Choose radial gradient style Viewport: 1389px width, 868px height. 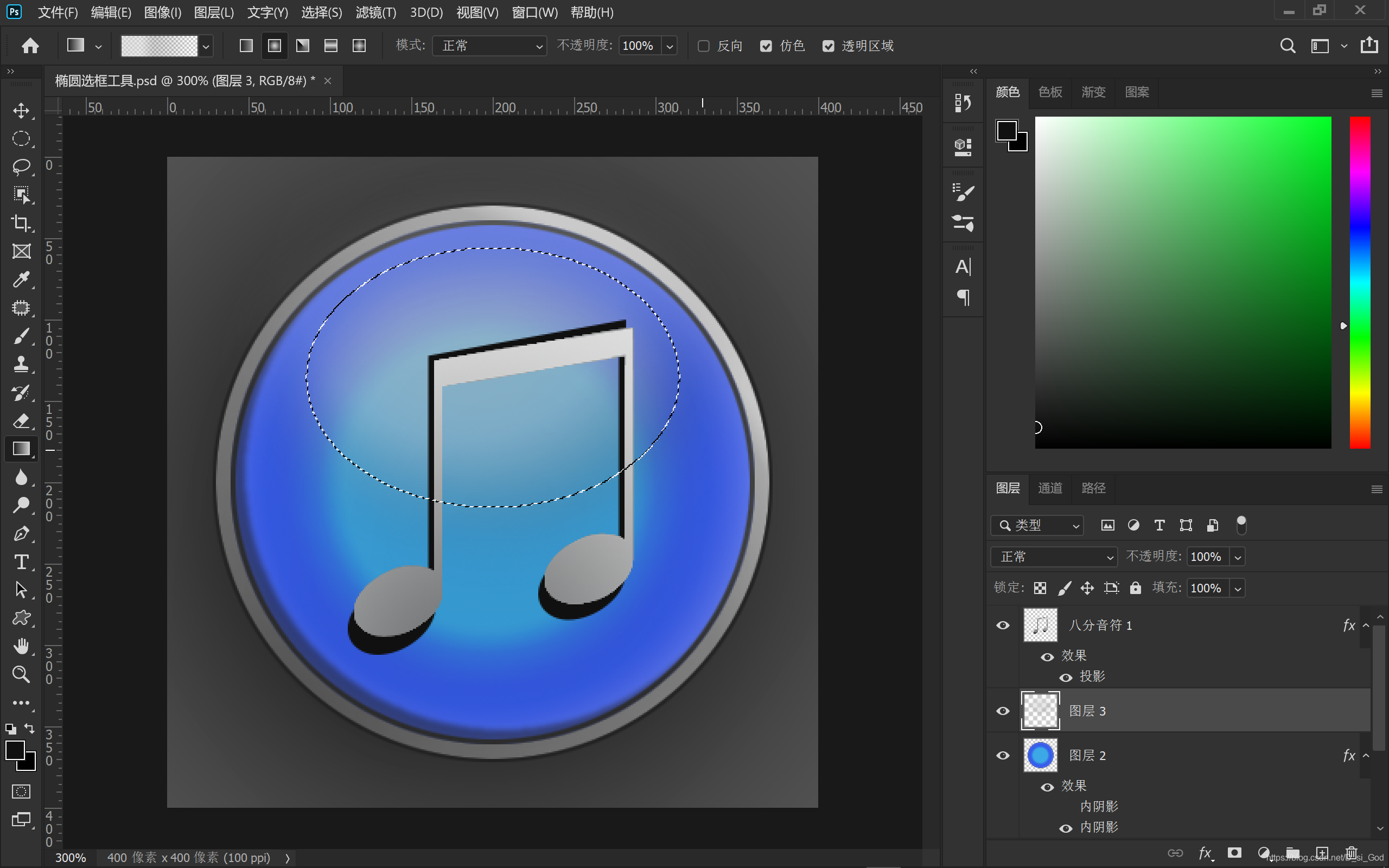tap(275, 46)
